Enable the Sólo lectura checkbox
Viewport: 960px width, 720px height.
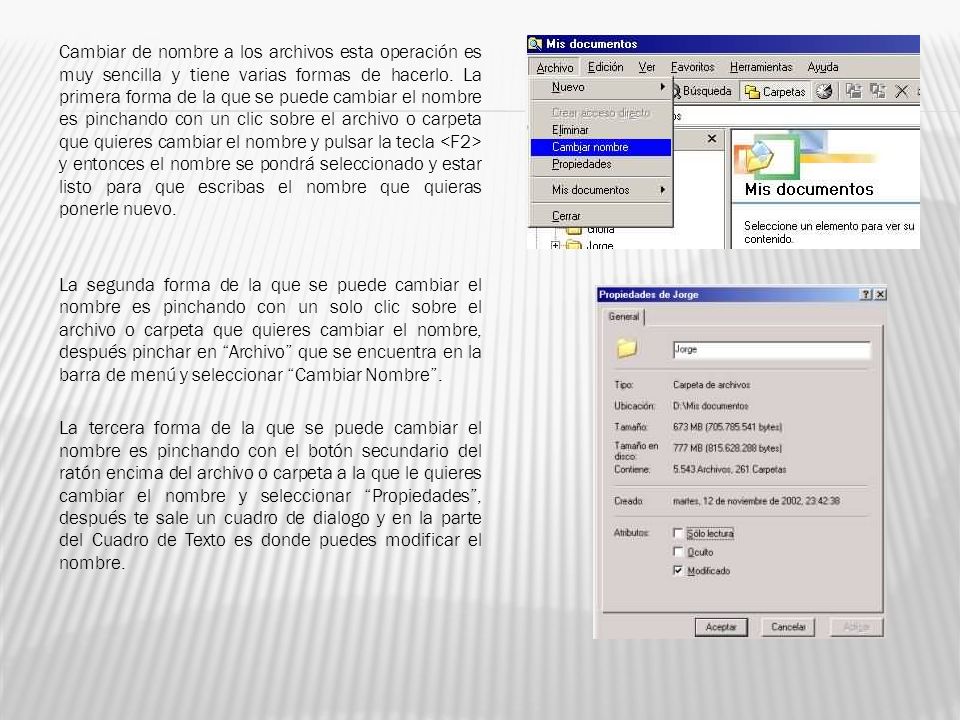pyautogui.click(x=678, y=533)
